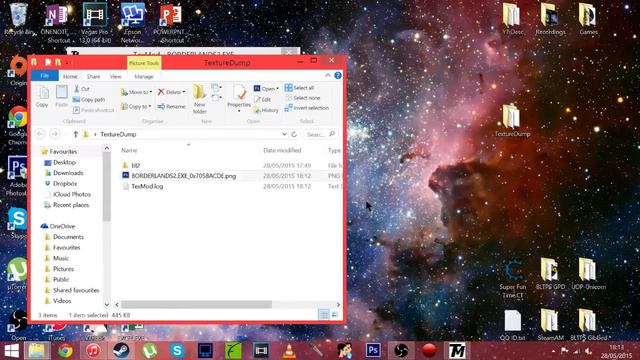Switch to the View ribbon tab
This screenshot has height=360, width=640.
116,76
